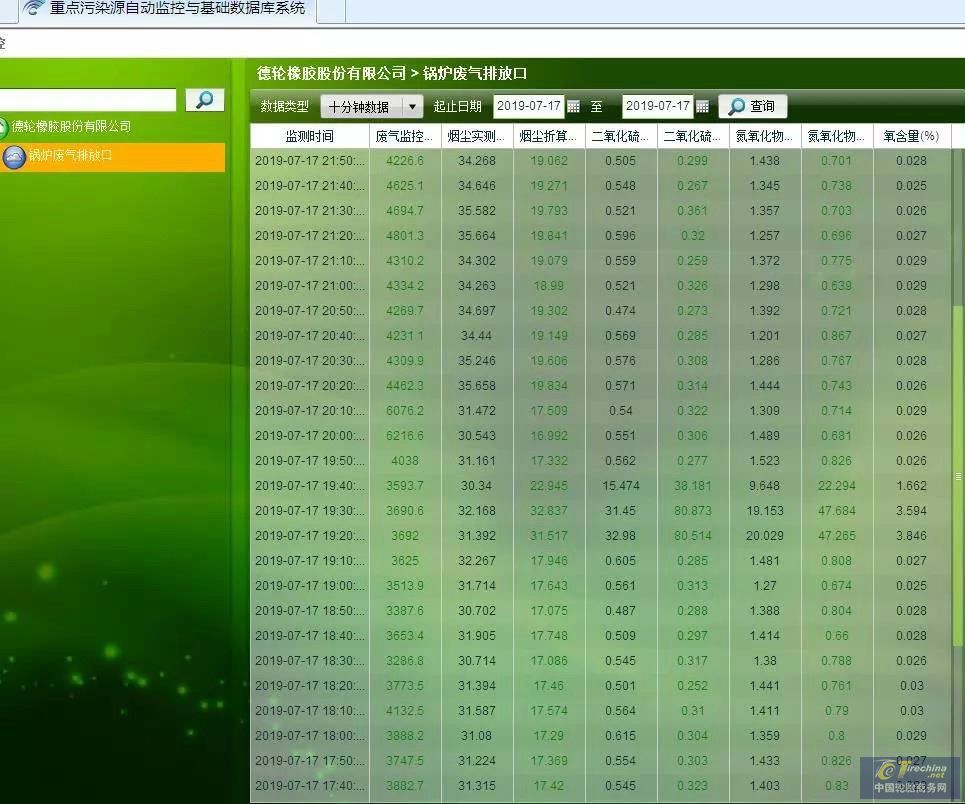Screen dimensions: 965x804
Task: Select row 2019-07-17 18:40 time cell
Action: (310, 636)
